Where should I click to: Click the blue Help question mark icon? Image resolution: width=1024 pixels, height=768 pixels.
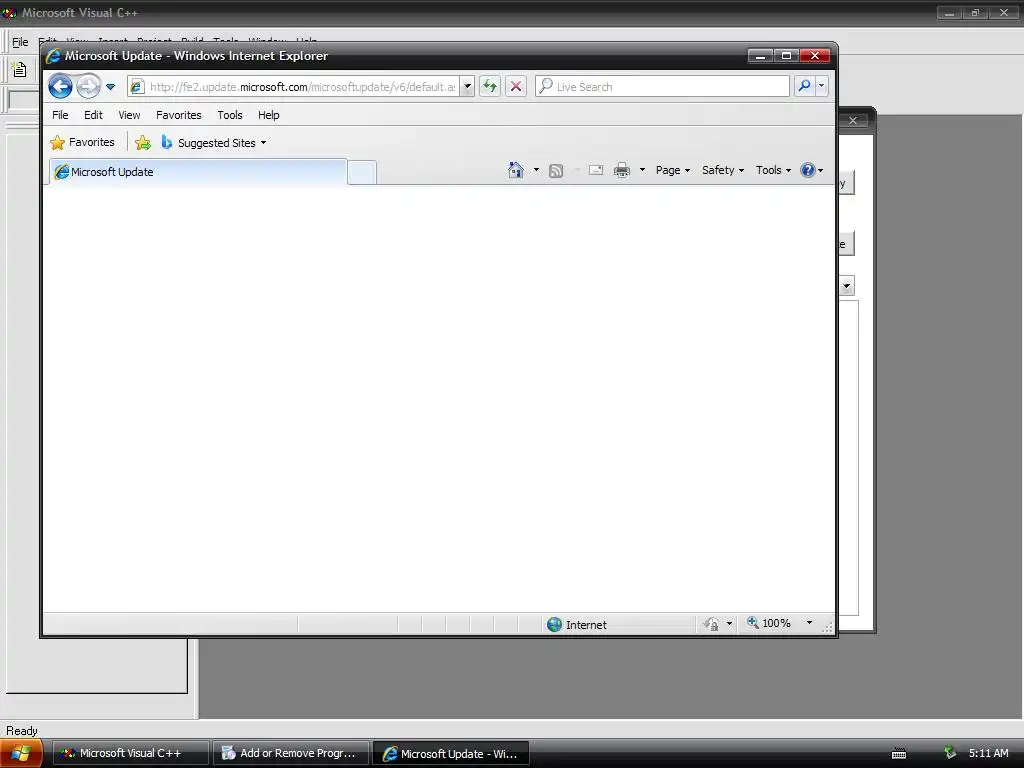click(808, 170)
